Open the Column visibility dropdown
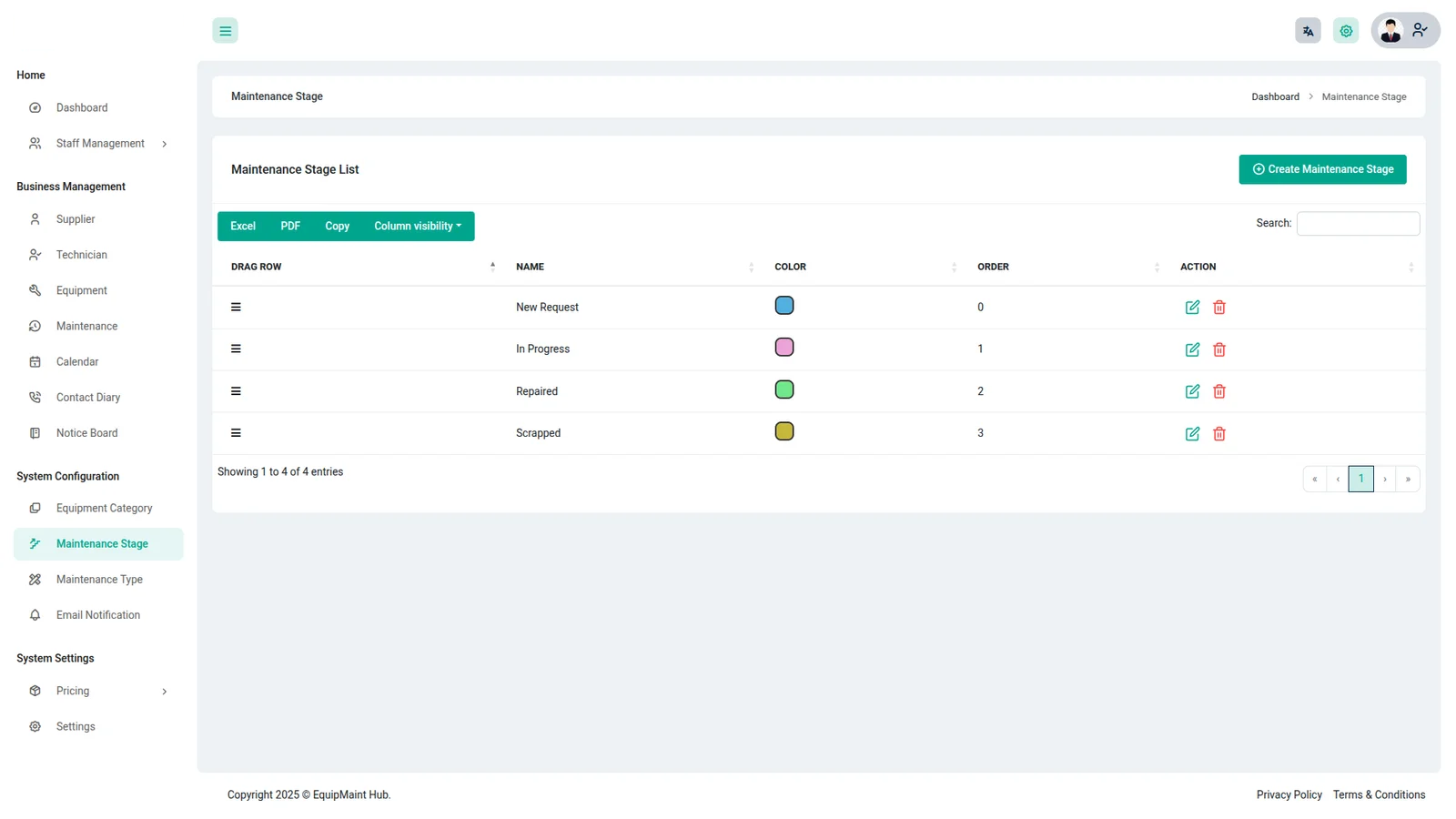The width and height of the screenshot is (1456, 819). coord(418,227)
